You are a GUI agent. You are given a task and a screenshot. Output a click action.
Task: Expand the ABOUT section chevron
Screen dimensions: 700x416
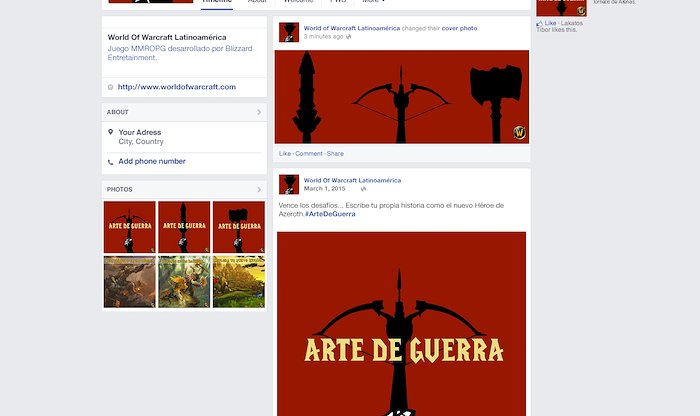pos(259,112)
